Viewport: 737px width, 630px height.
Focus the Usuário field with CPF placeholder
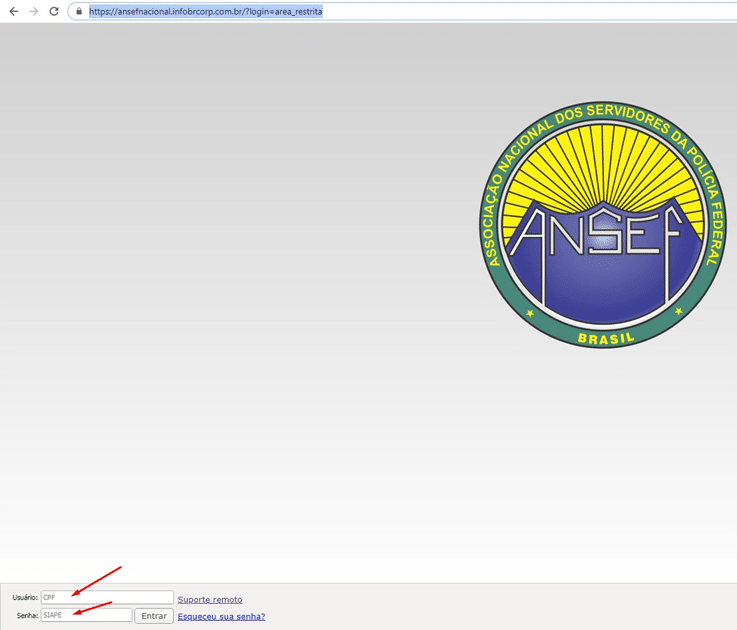coord(107,598)
